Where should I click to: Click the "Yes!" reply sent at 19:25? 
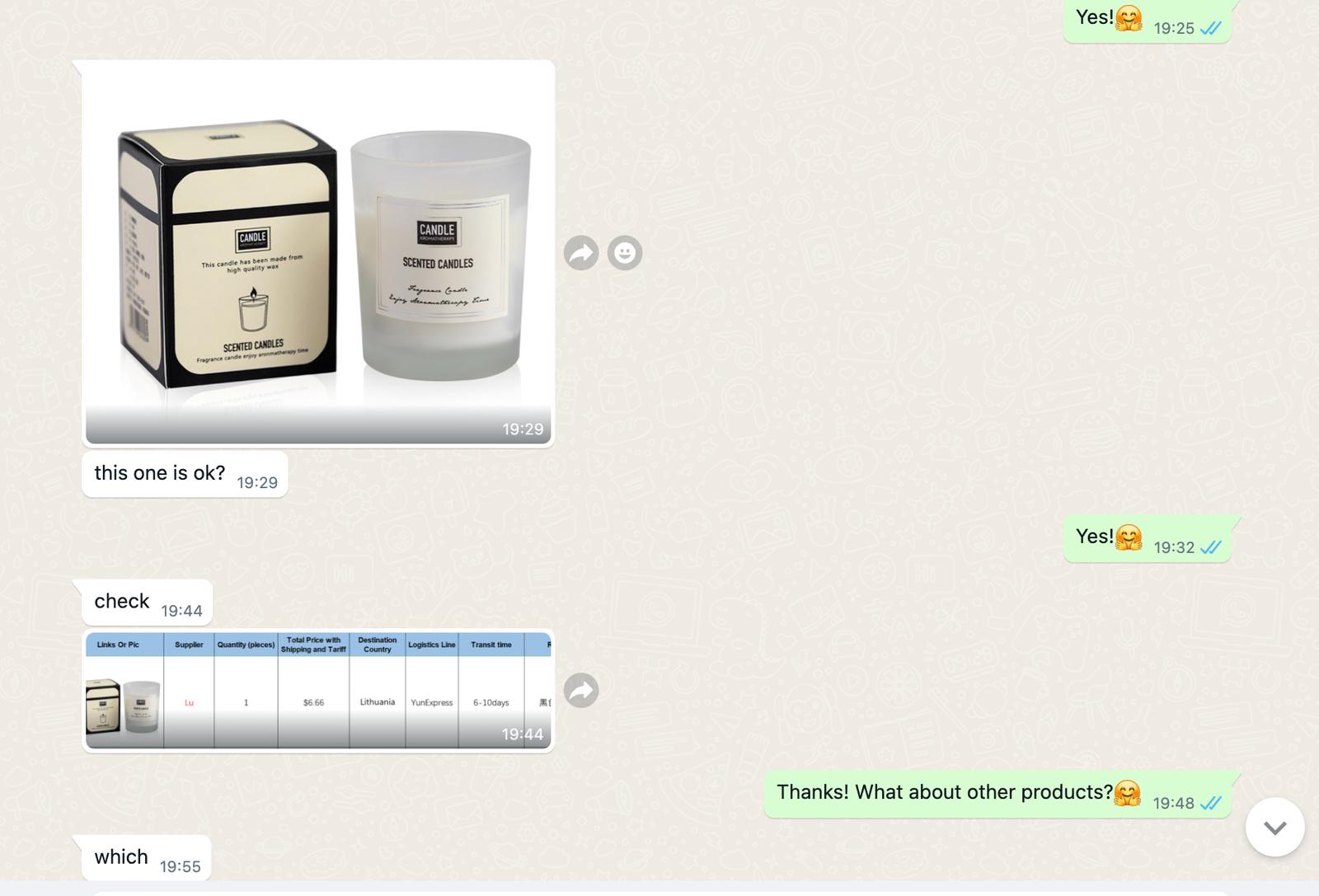coord(1147,21)
